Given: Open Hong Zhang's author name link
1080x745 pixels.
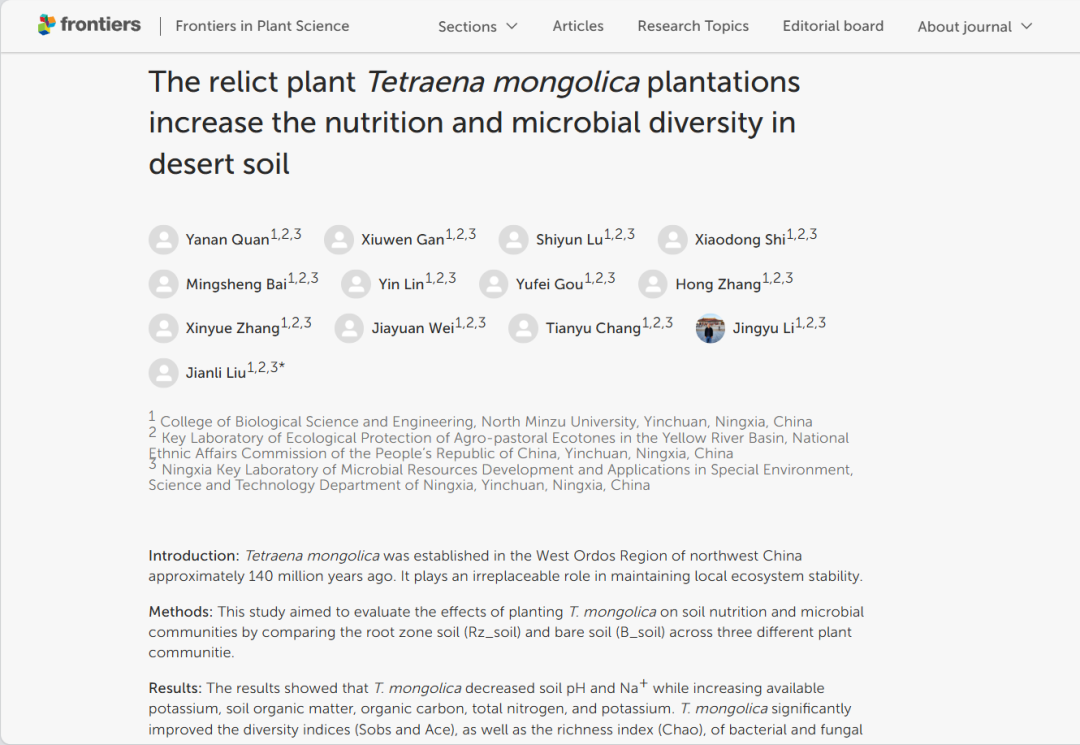Looking at the screenshot, I should click(x=718, y=284).
